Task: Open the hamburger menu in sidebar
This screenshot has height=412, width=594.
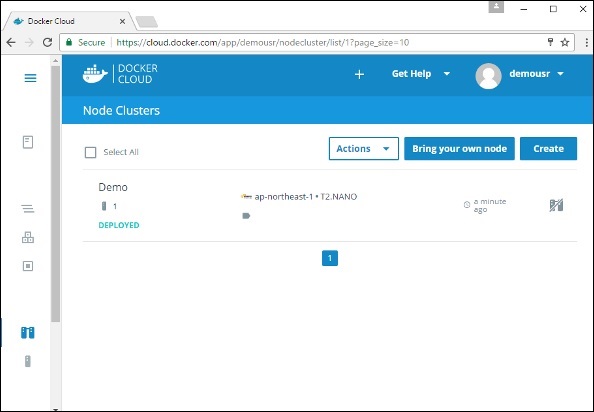Action: [30, 78]
